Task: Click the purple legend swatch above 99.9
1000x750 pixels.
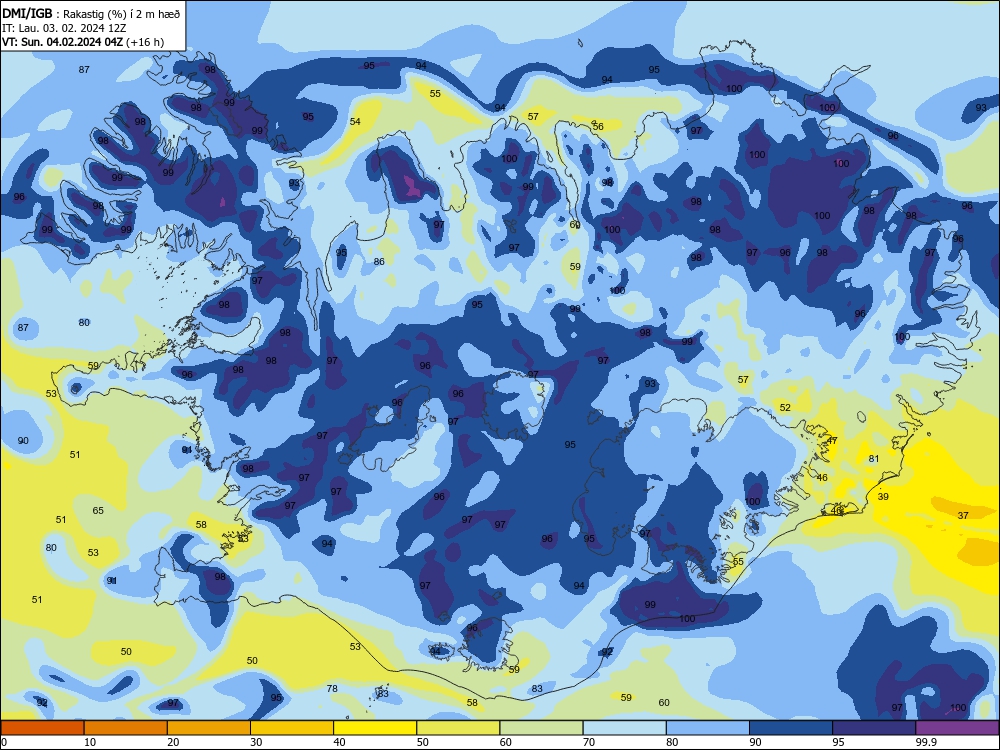Action: click(x=957, y=728)
